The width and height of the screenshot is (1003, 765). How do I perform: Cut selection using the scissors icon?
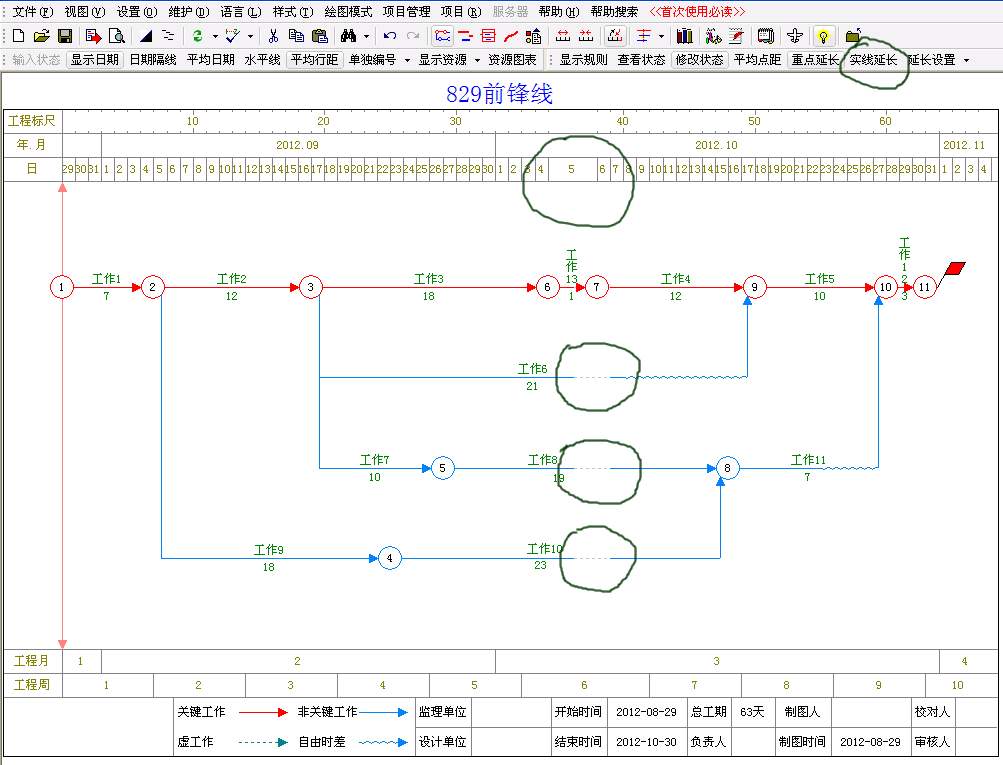point(273,36)
